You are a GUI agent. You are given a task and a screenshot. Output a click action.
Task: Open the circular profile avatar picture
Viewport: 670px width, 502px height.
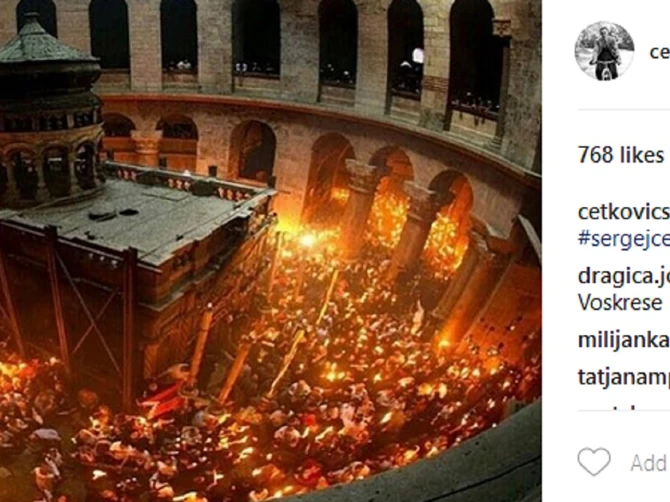point(604,51)
